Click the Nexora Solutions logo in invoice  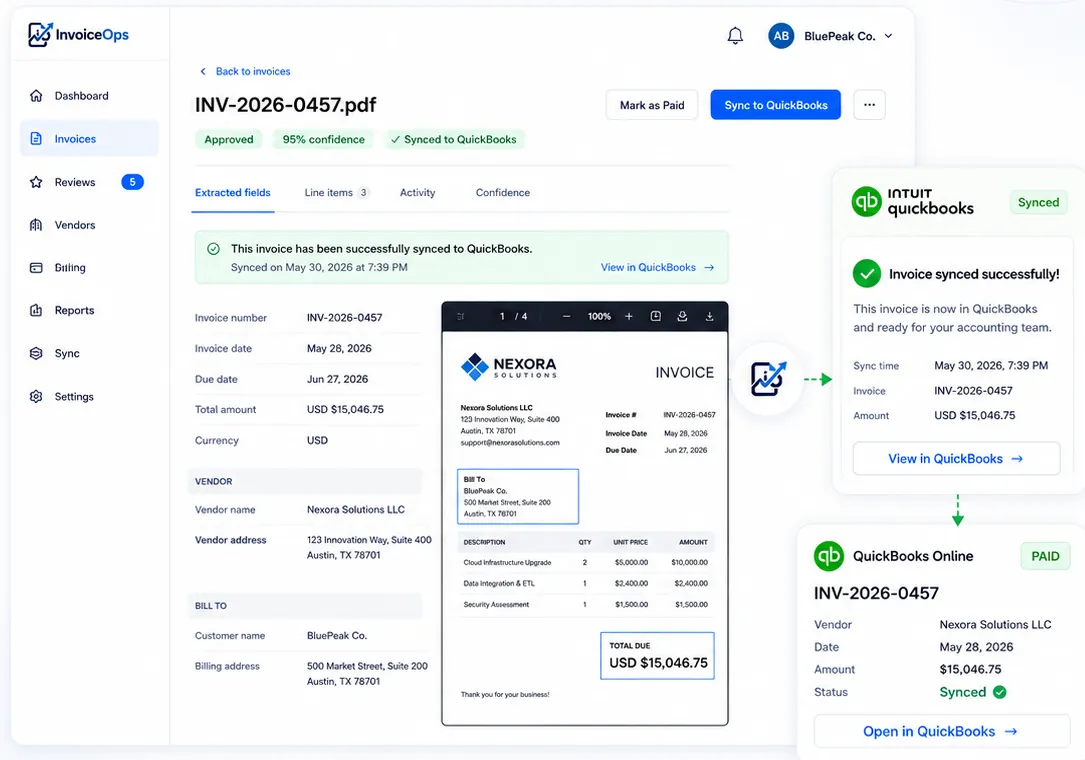[509, 366]
